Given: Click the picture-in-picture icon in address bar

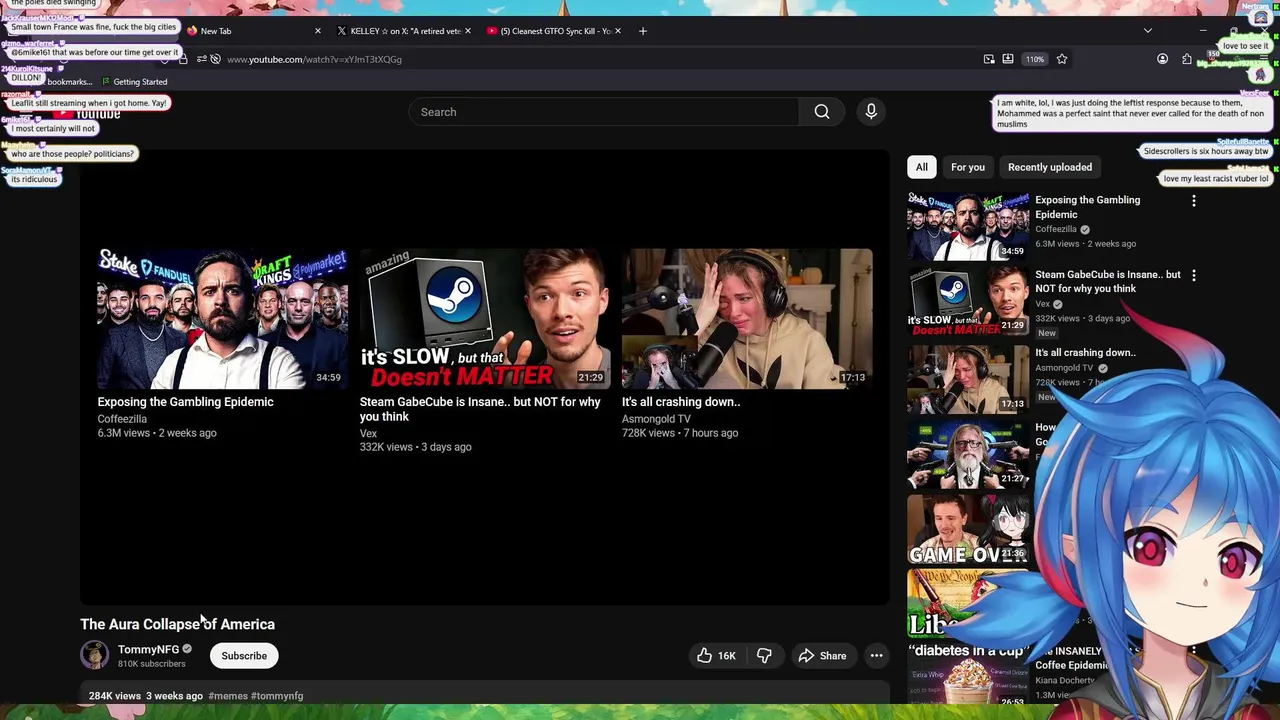Looking at the screenshot, I should coord(989,59).
